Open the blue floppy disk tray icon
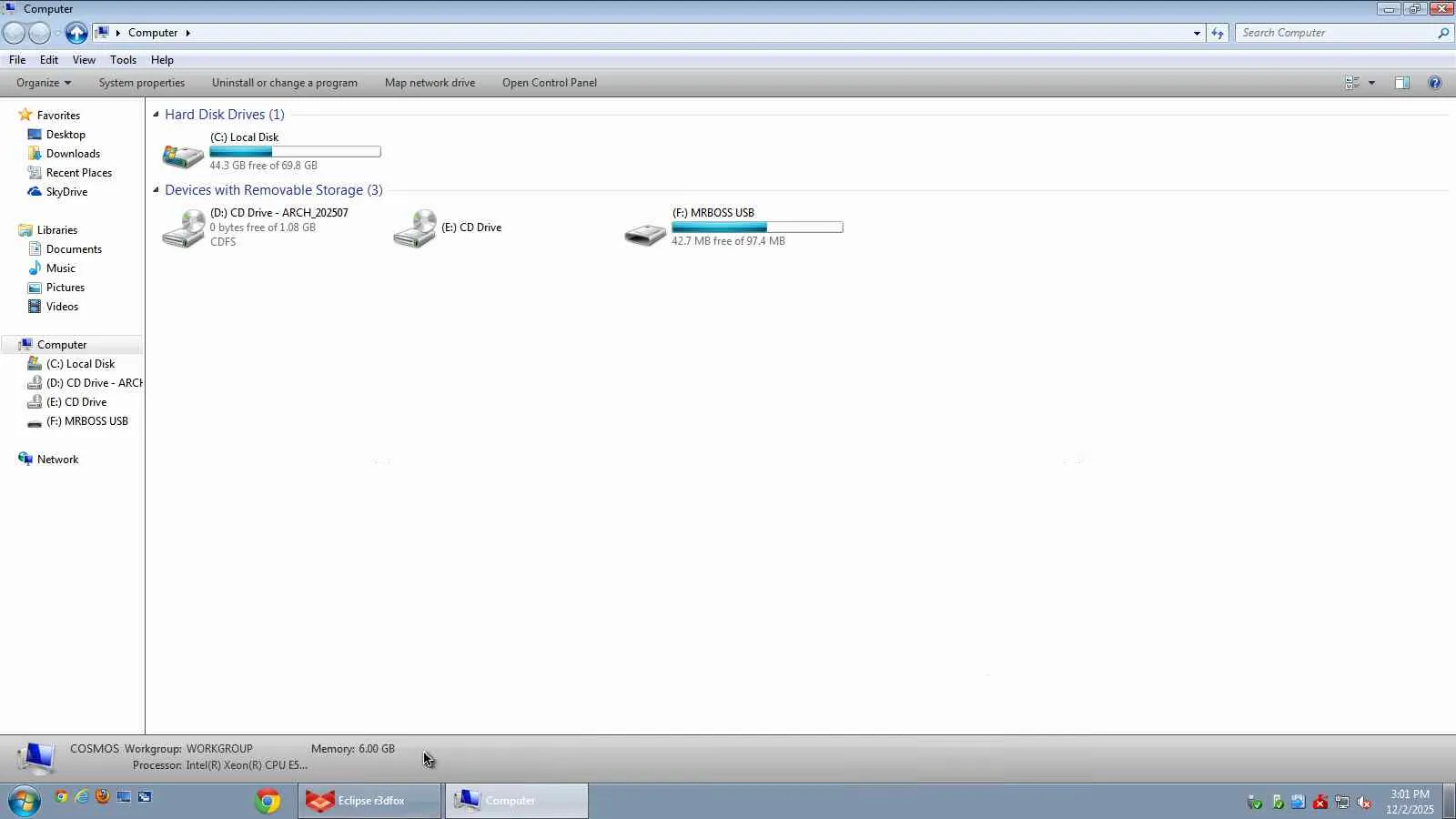1456x819 pixels. [1298, 802]
